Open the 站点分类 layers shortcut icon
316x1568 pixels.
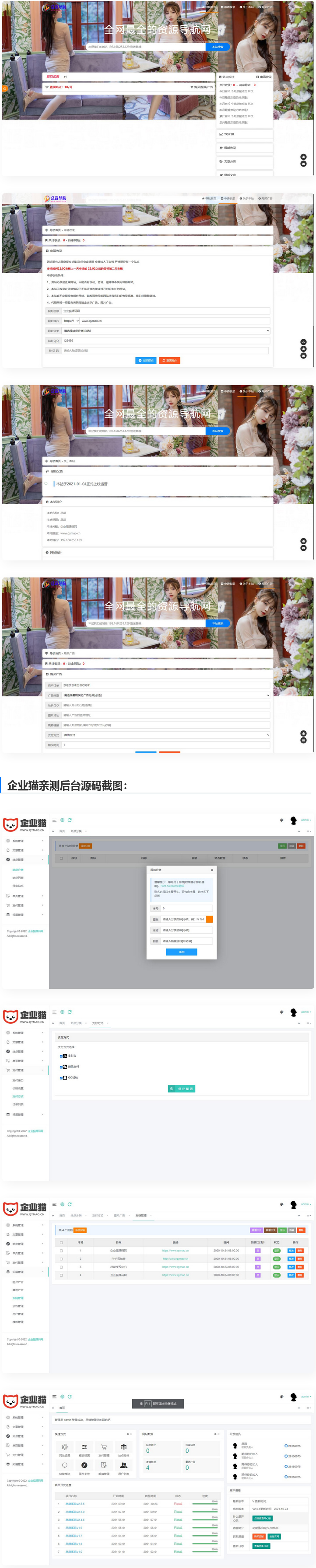pyautogui.click(x=123, y=1447)
